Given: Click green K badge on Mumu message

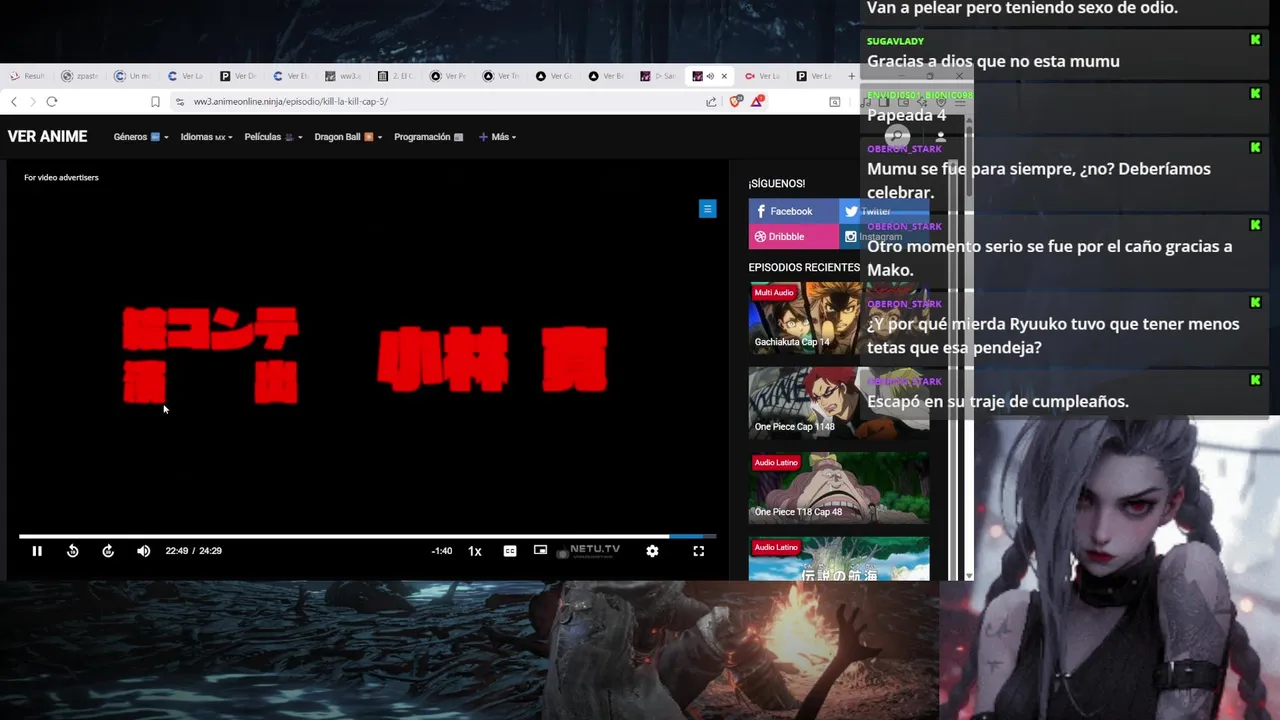Looking at the screenshot, I should click(1255, 148).
